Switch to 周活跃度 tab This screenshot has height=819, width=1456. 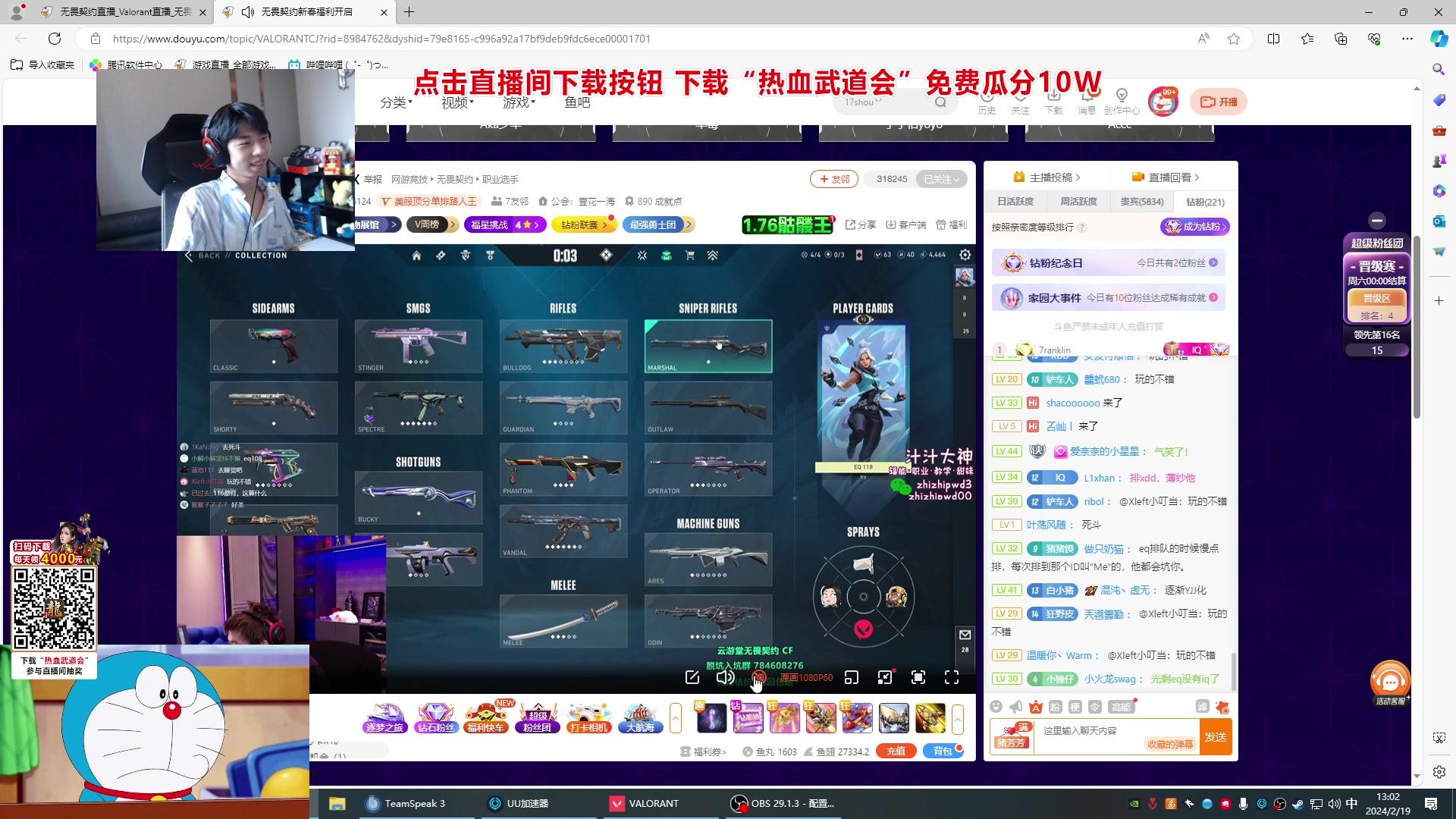pyautogui.click(x=1078, y=202)
